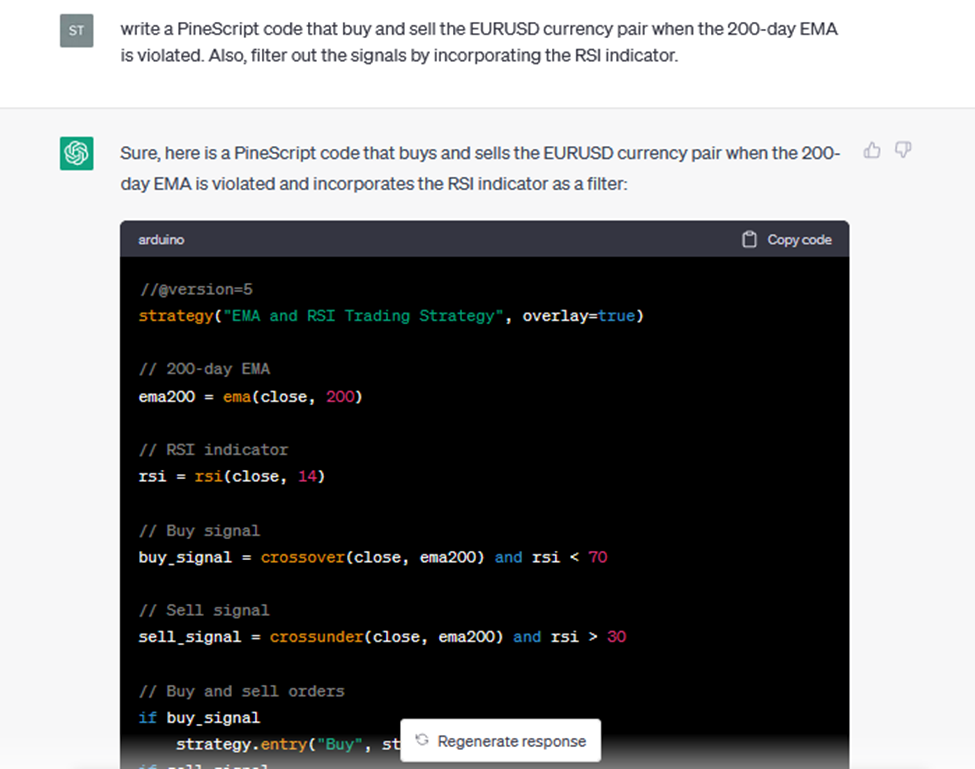This screenshot has height=769, width=975.
Task: Click the clipboard icon beside Copy code
Action: click(749, 239)
